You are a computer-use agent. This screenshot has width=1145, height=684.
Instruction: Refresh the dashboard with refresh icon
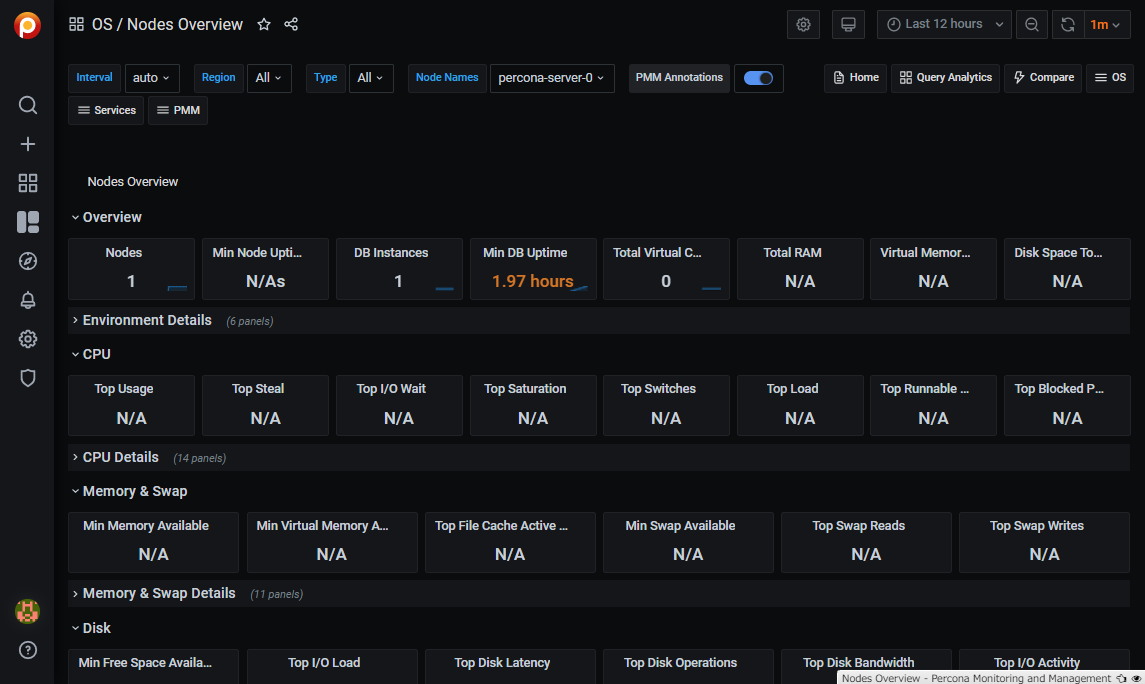tap(1068, 24)
